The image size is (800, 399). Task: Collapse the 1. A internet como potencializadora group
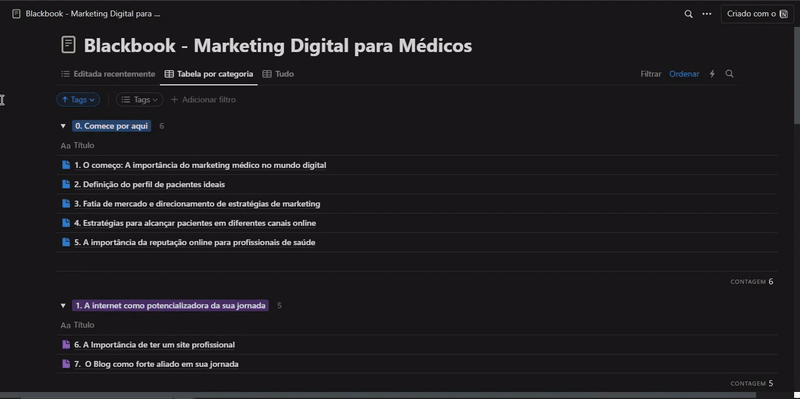(x=63, y=306)
